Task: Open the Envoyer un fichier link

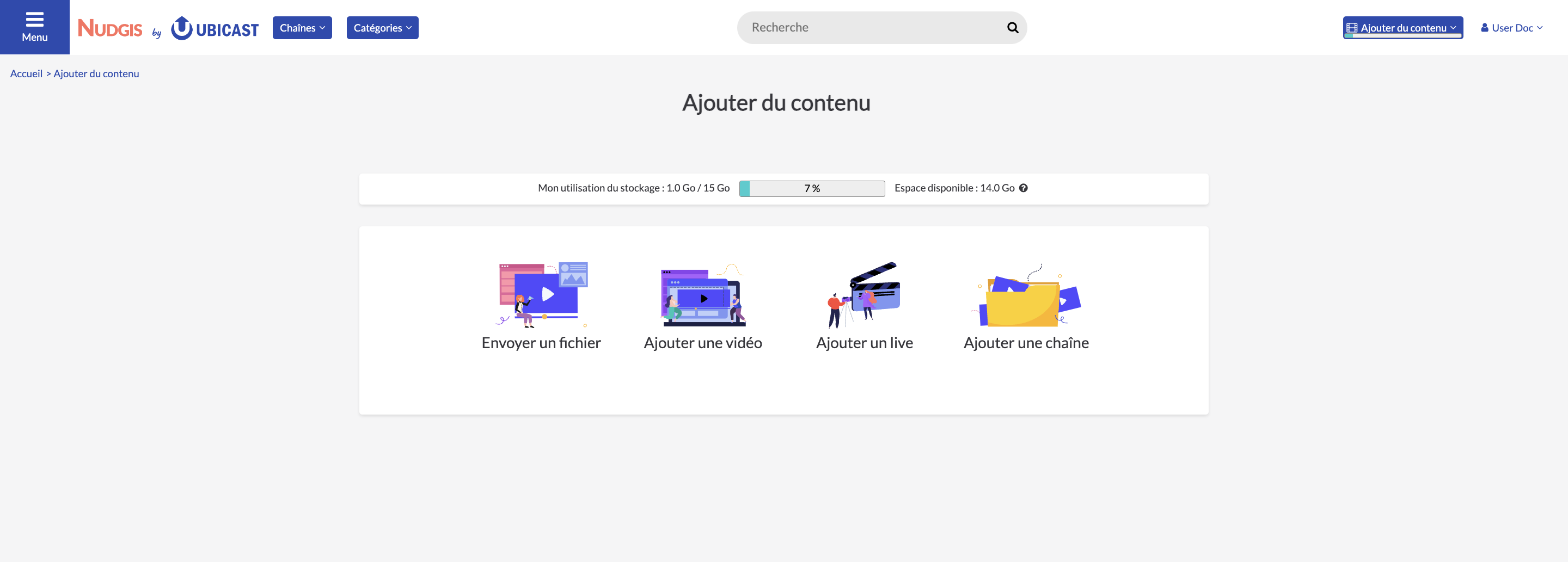Action: 541,343
